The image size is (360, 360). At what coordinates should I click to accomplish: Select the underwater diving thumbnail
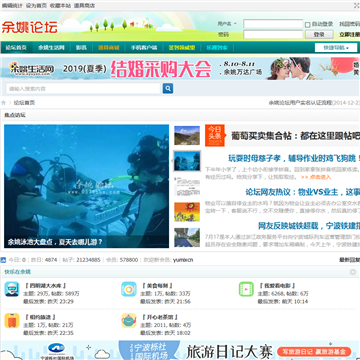tap(187, 161)
